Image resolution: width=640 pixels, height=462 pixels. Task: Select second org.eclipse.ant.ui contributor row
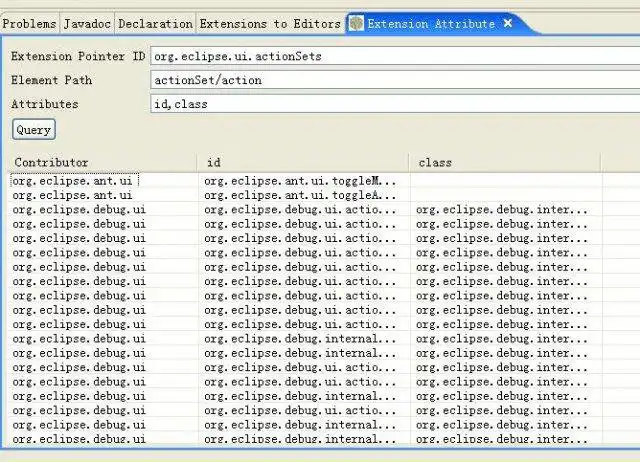(x=72, y=195)
